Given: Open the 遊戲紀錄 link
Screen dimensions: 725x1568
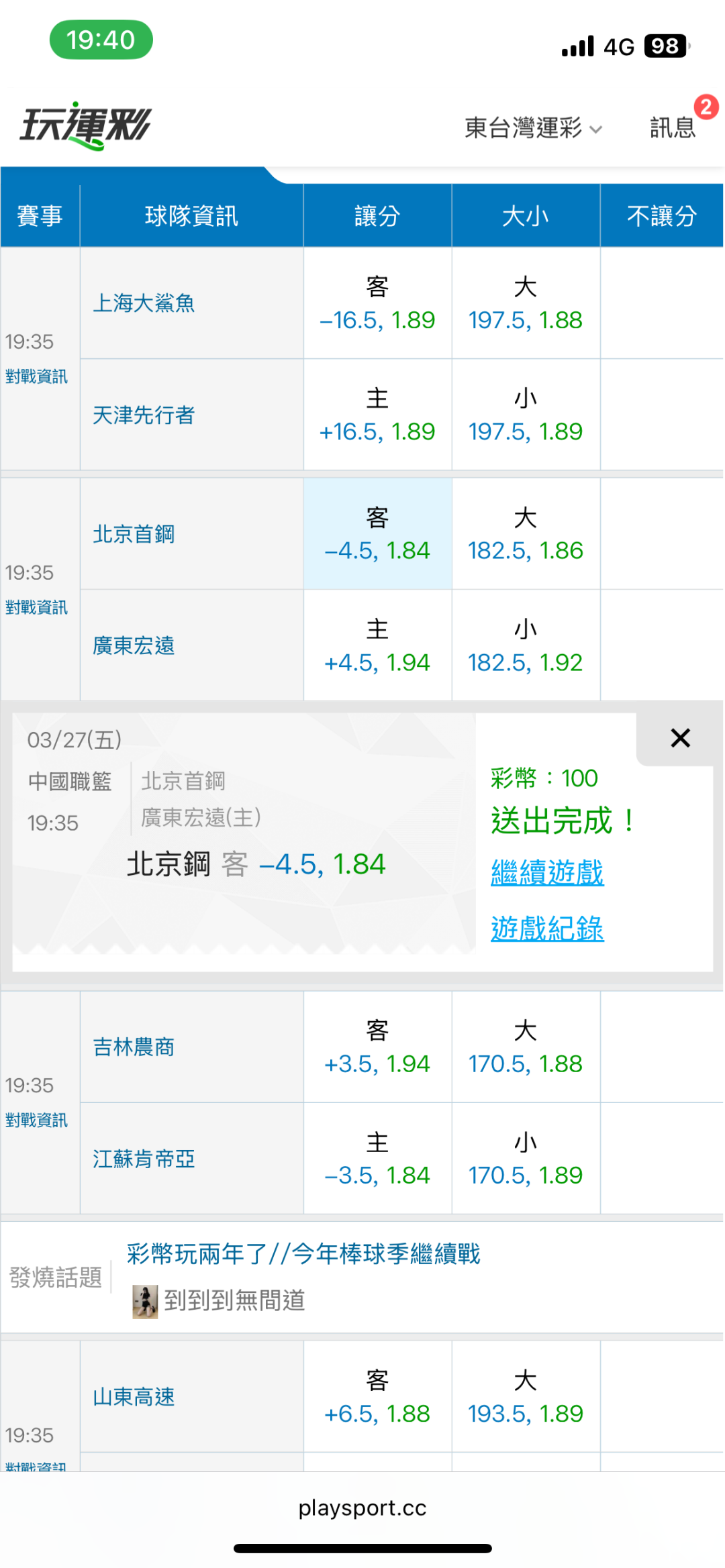Looking at the screenshot, I should click(x=547, y=929).
